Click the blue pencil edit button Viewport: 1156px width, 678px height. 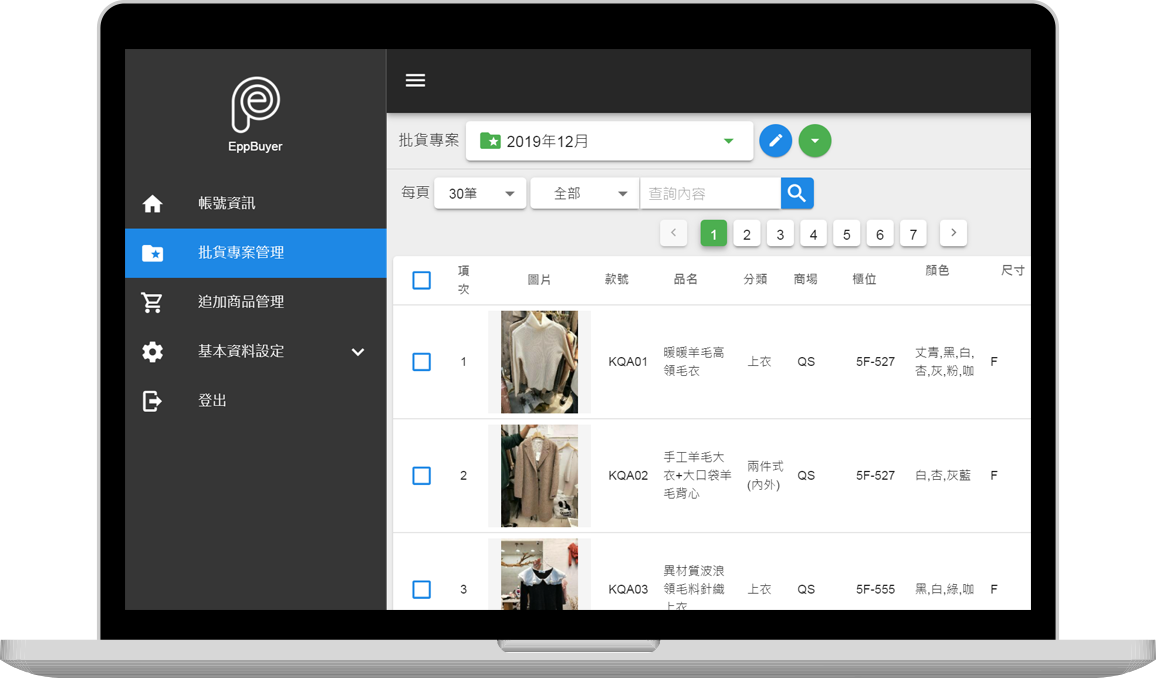(x=775, y=141)
